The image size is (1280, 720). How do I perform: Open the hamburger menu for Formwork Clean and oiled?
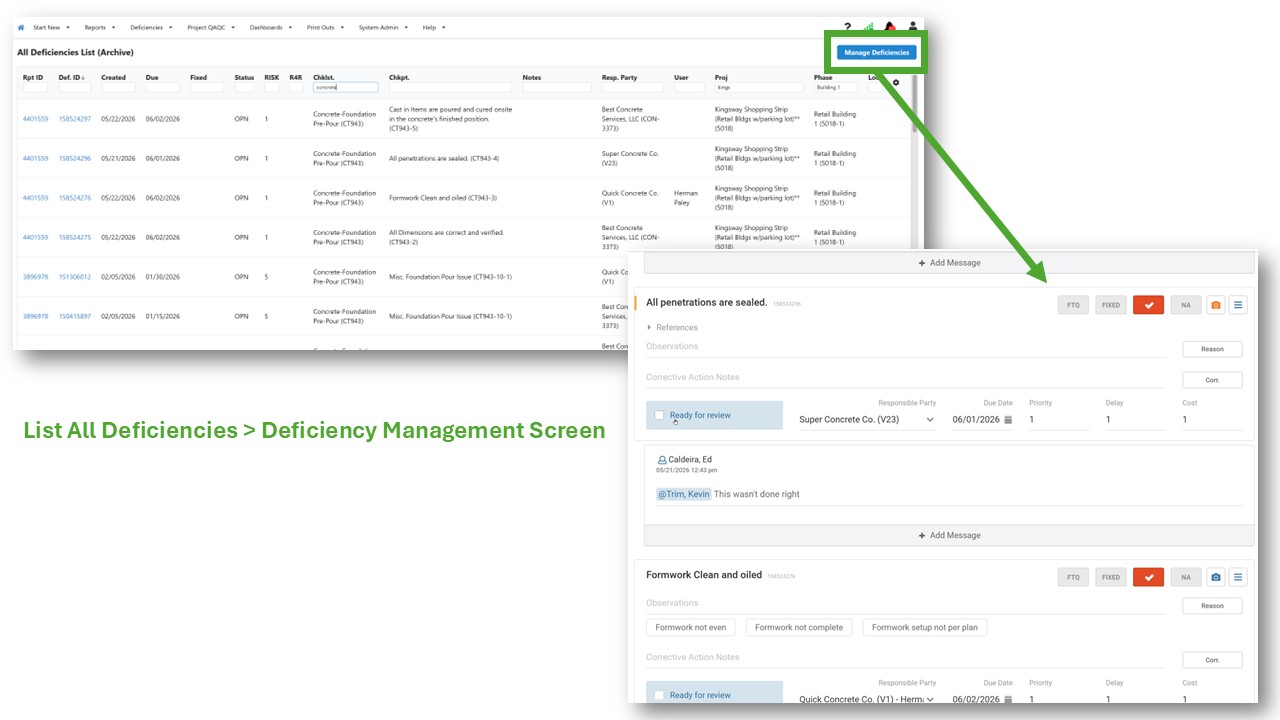[1238, 577]
